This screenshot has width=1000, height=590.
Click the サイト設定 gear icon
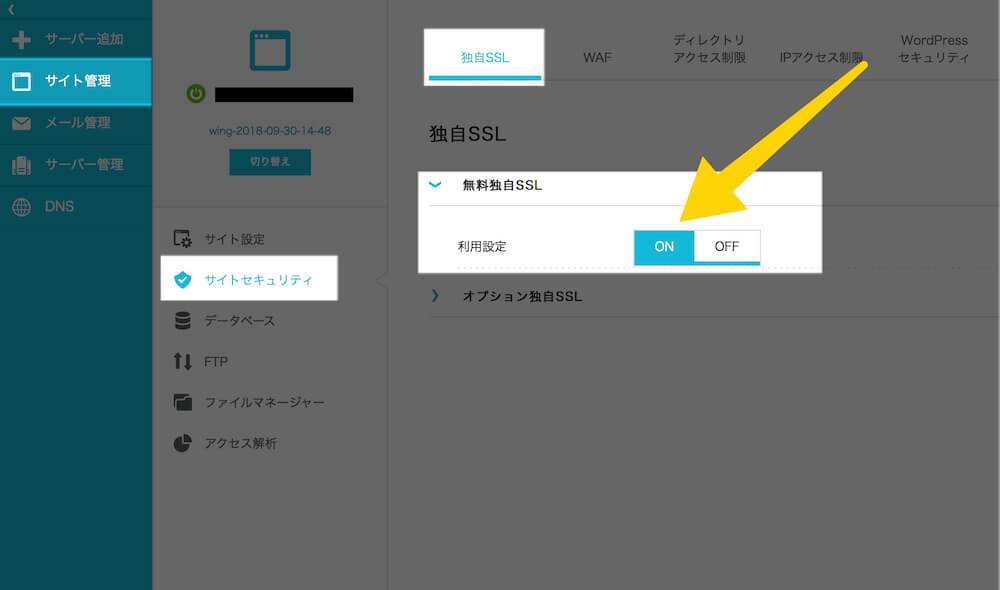[182, 239]
